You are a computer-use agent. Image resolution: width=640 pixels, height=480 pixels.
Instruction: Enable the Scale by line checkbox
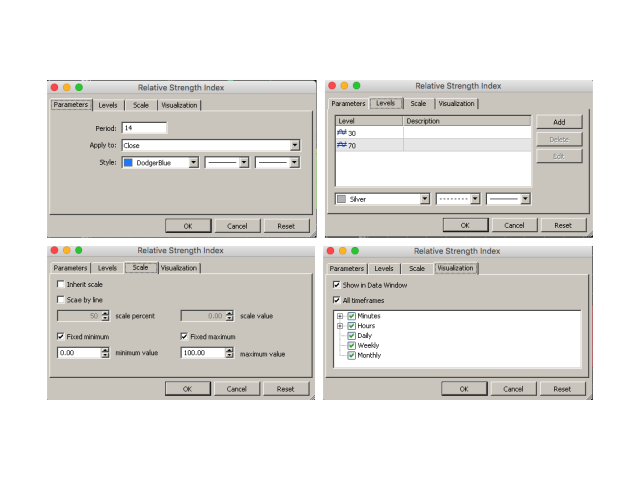point(61,300)
